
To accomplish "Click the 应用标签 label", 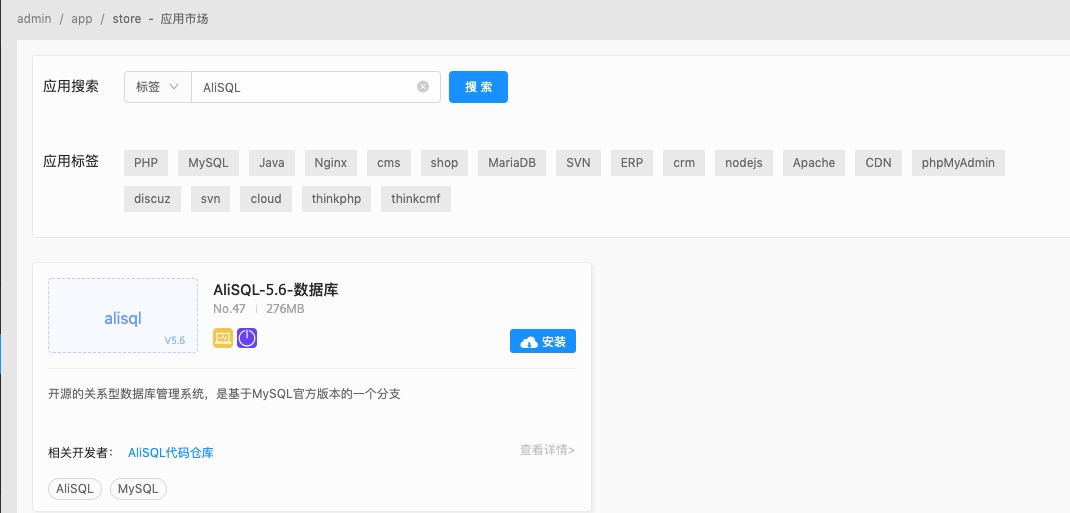I will pyautogui.click(x=71, y=161).
